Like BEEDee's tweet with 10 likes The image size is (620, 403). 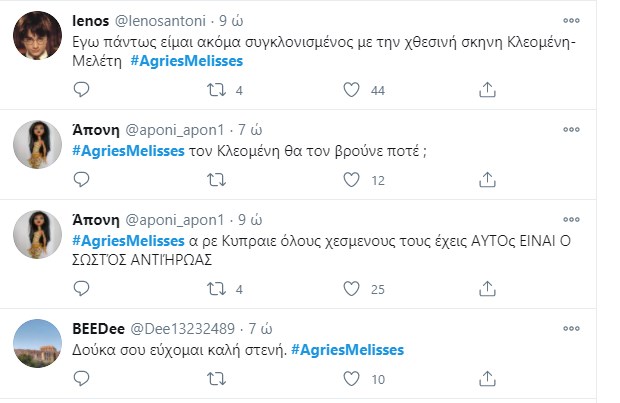coord(351,379)
